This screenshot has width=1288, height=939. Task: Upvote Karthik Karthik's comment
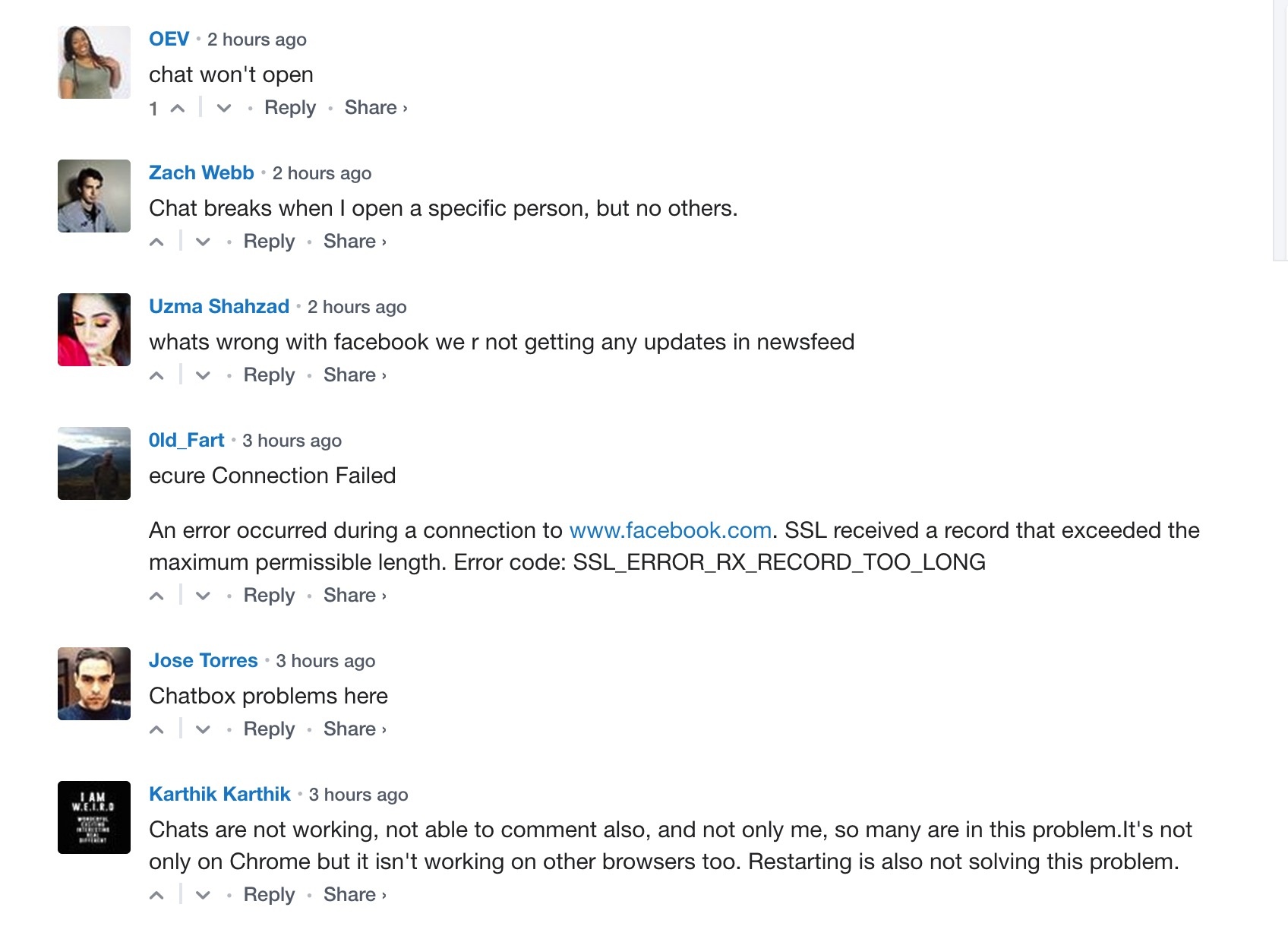pyautogui.click(x=157, y=896)
